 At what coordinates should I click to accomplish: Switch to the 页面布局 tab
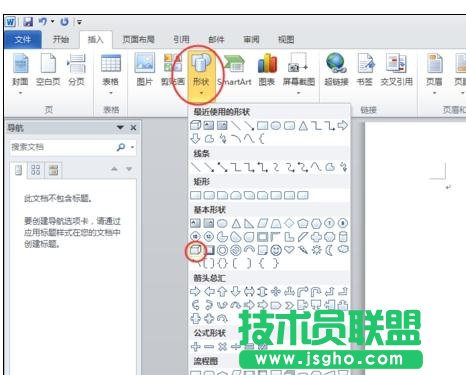coord(139,39)
